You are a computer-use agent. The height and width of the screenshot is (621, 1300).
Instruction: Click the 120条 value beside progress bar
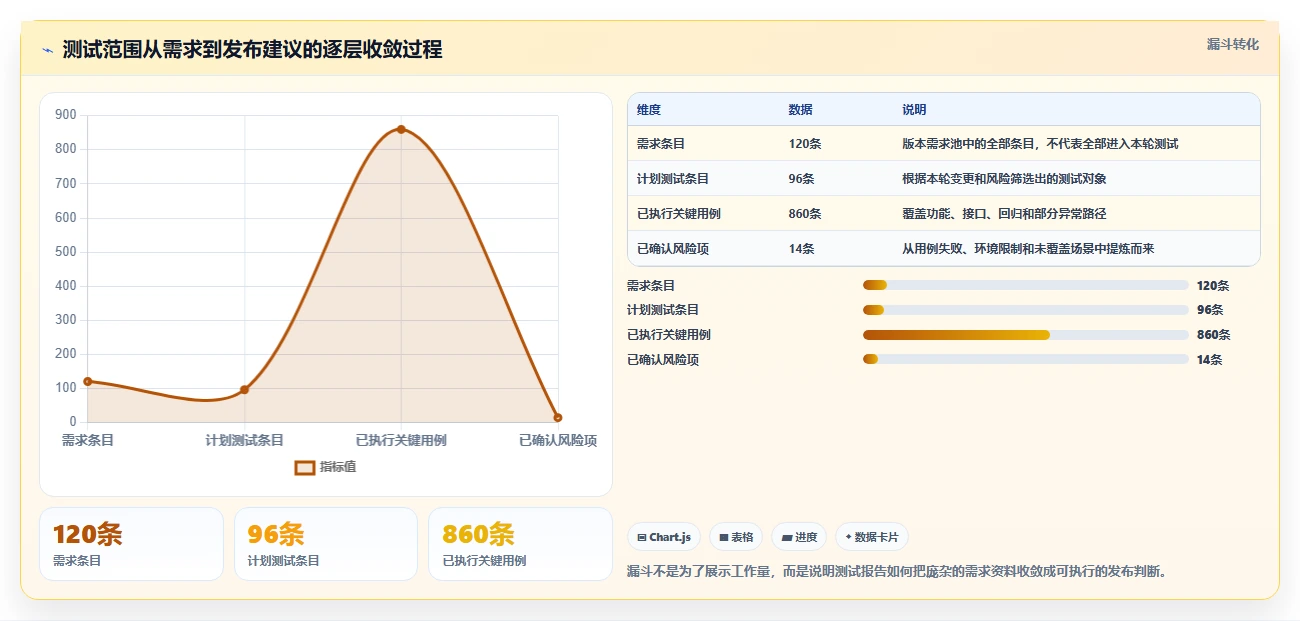1213,286
